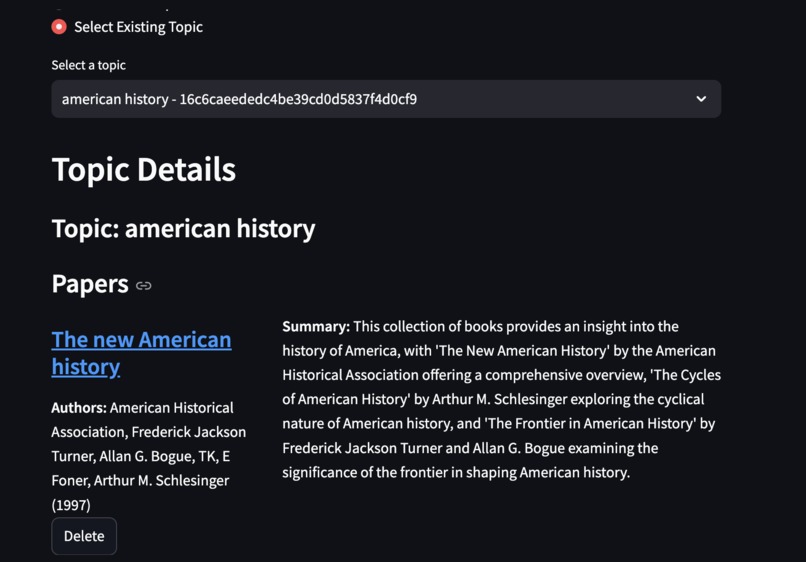Click the bold 'Summary:' label
The image size is (806, 562).
coord(316,327)
